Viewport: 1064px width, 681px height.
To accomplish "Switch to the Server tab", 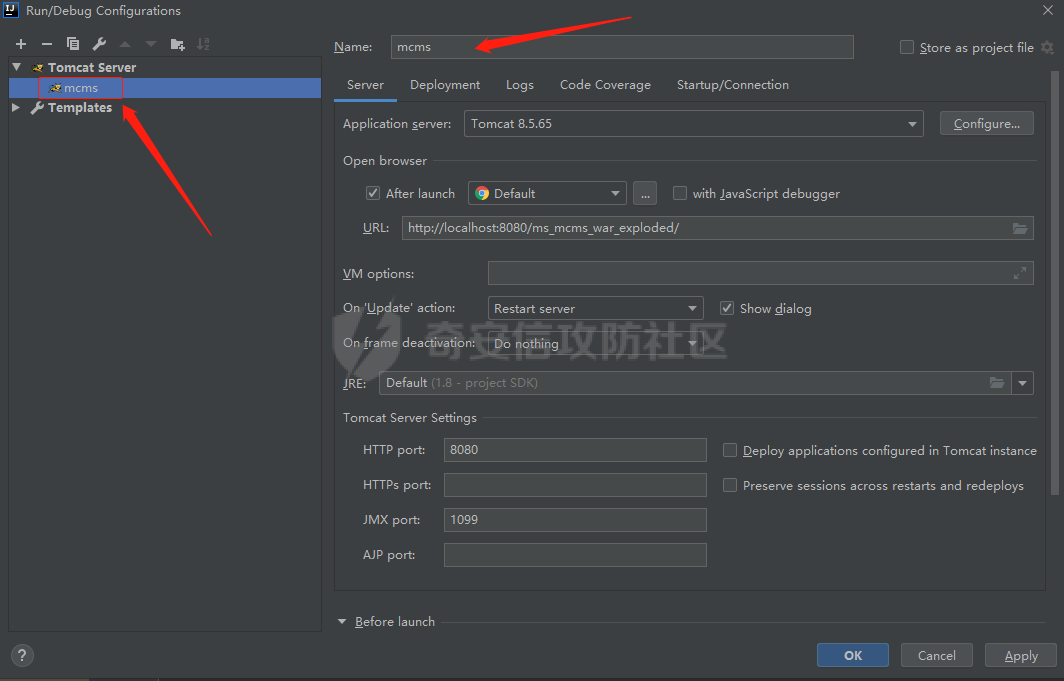I will coord(365,85).
